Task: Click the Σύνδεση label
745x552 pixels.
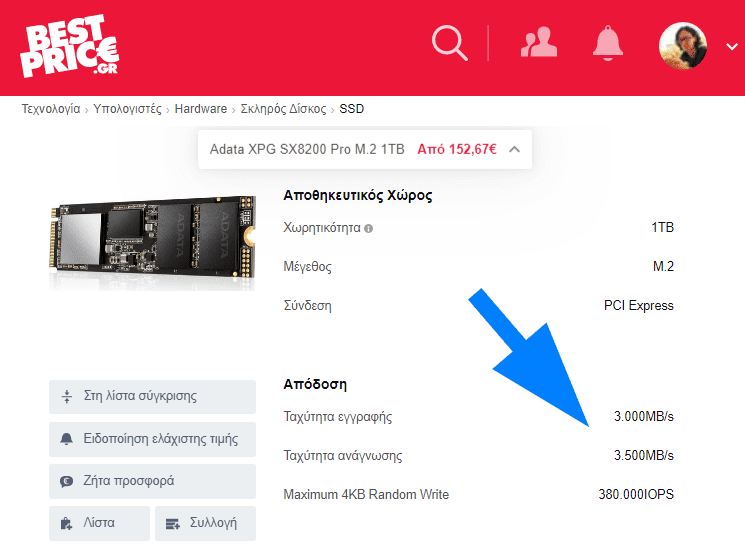Action: 307,305
